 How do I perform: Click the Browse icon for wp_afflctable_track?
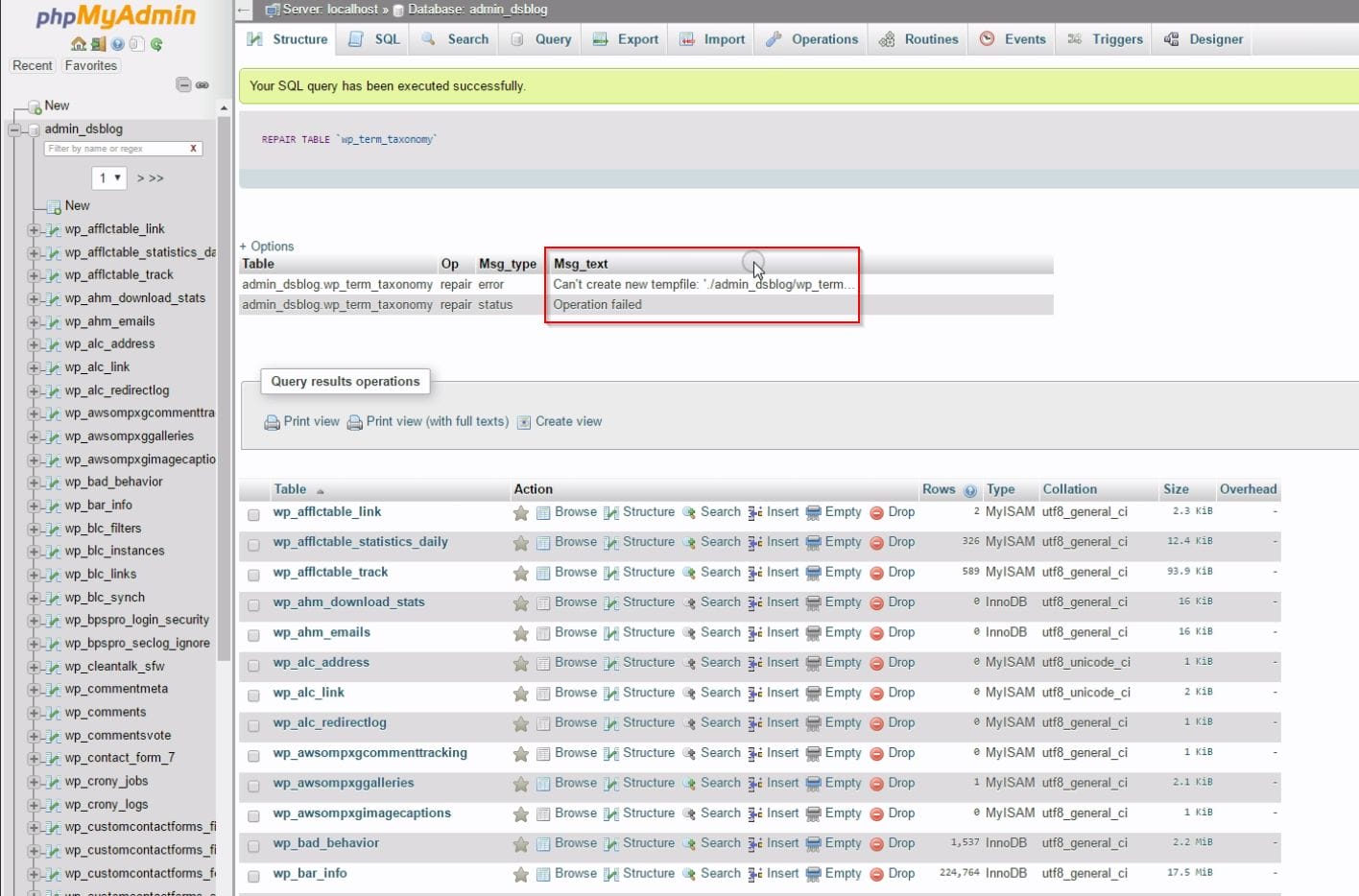pyautogui.click(x=543, y=573)
